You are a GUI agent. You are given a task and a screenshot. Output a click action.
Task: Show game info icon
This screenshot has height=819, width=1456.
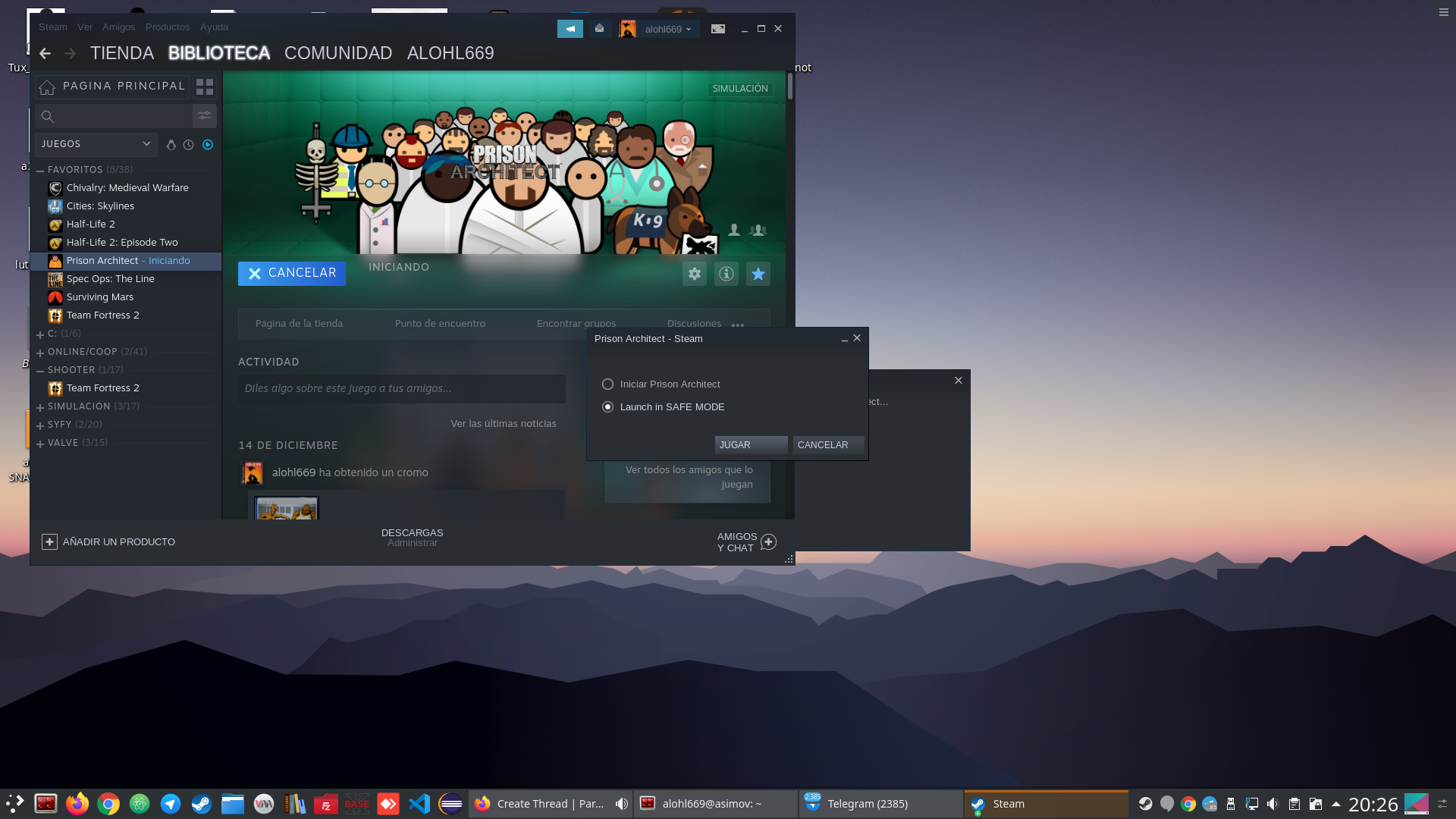tap(726, 274)
